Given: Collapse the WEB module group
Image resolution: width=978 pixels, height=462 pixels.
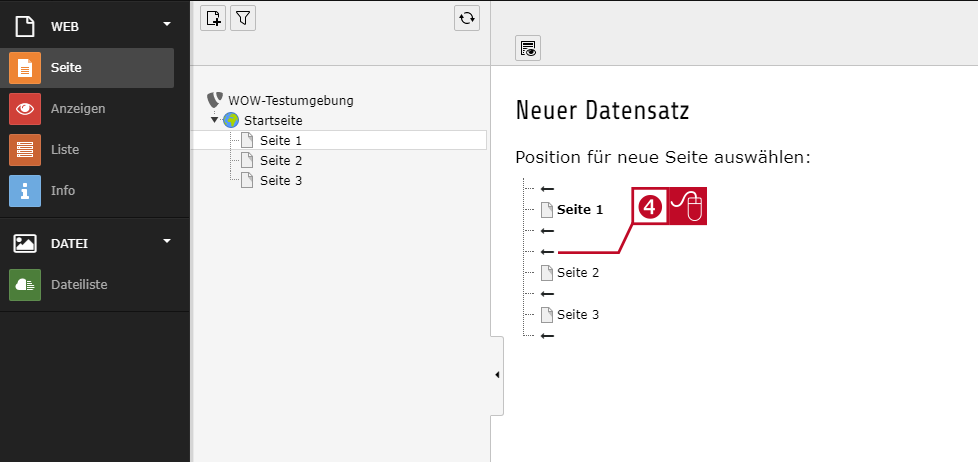Looking at the screenshot, I should (167, 24).
